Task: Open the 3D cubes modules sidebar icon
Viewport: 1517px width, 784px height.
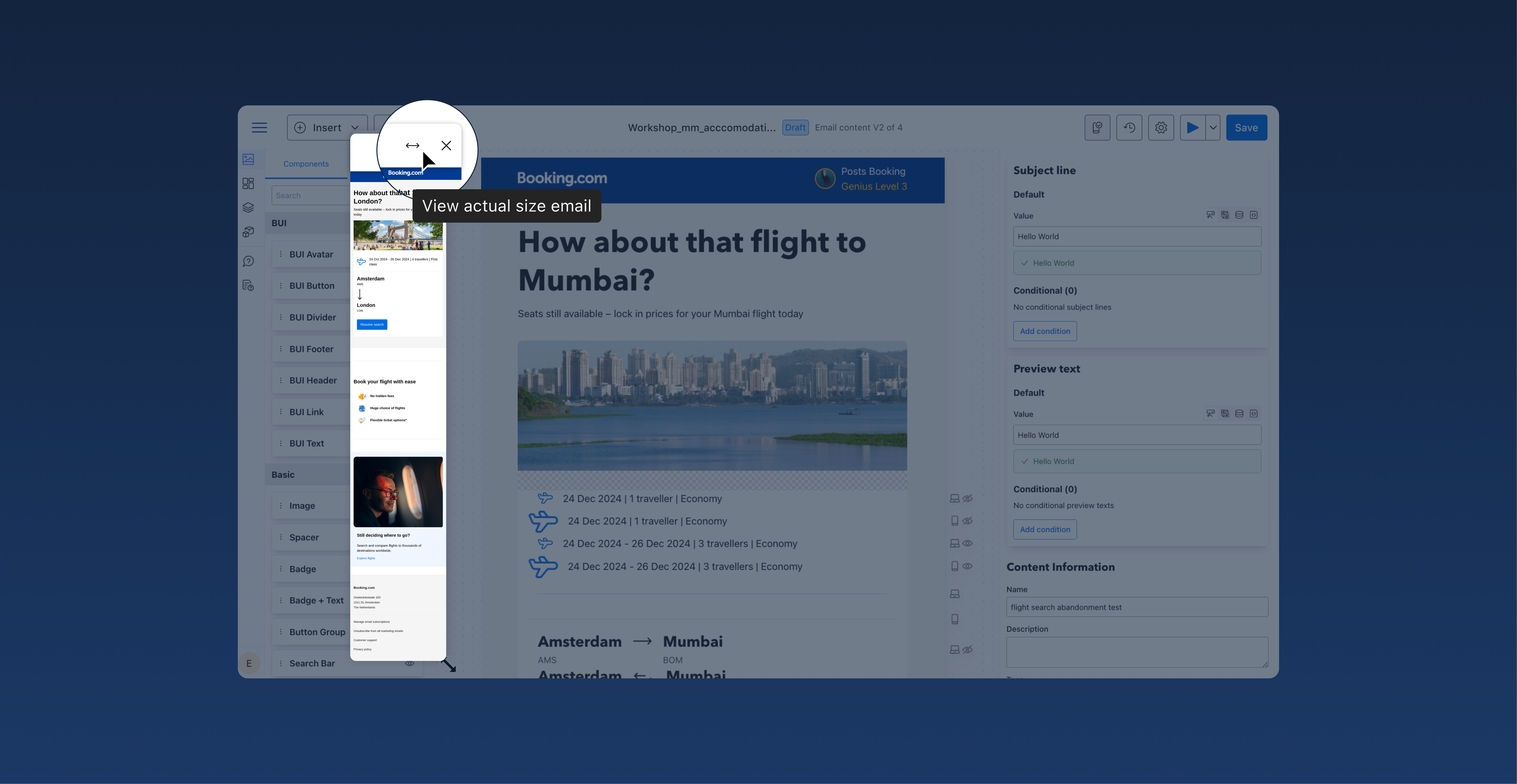Action: coord(248,232)
